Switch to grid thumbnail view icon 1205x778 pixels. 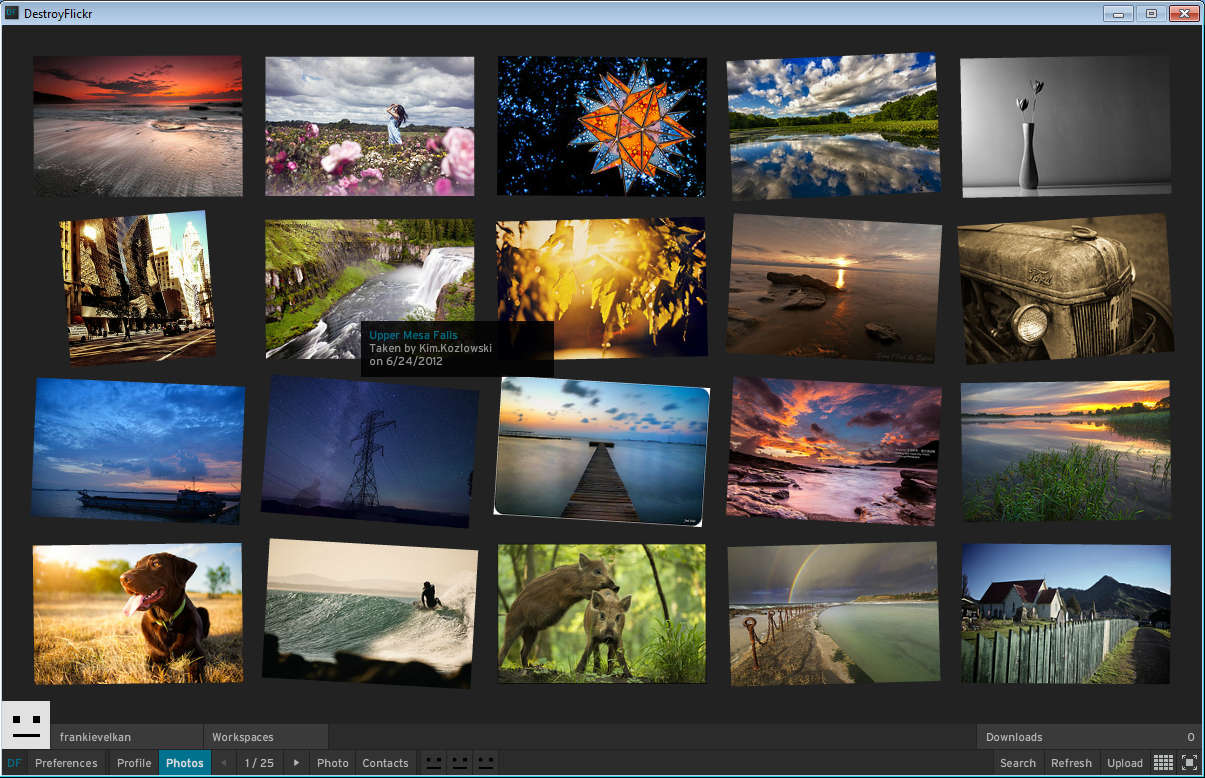[1163, 763]
